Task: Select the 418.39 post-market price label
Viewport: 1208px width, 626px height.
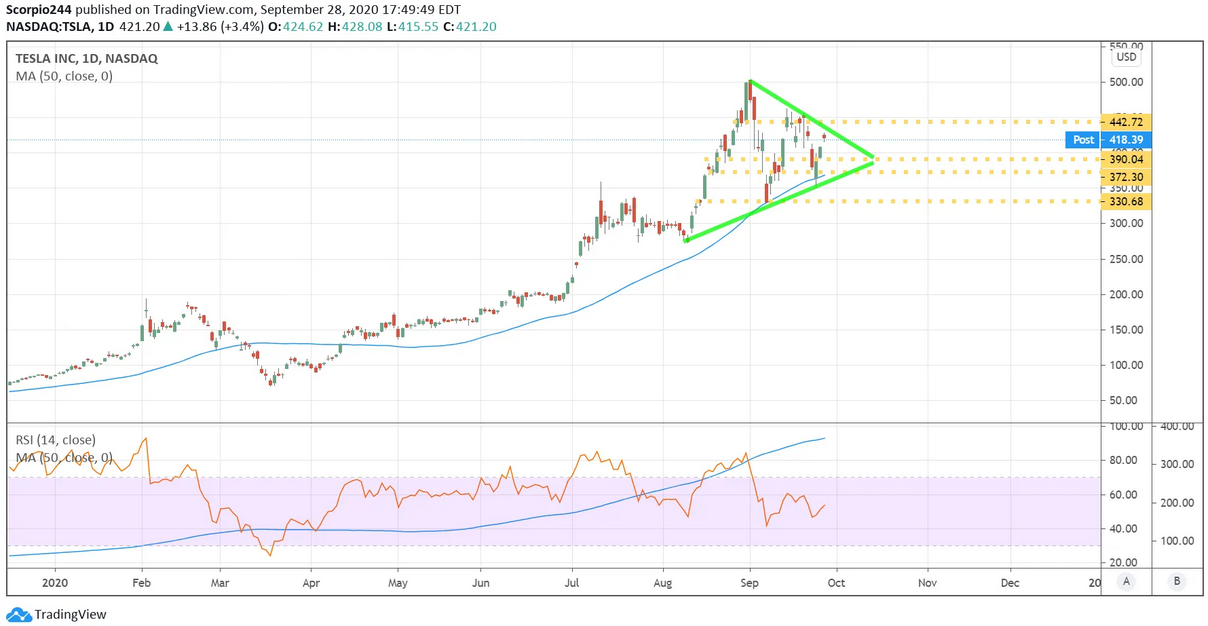Action: click(x=1128, y=140)
